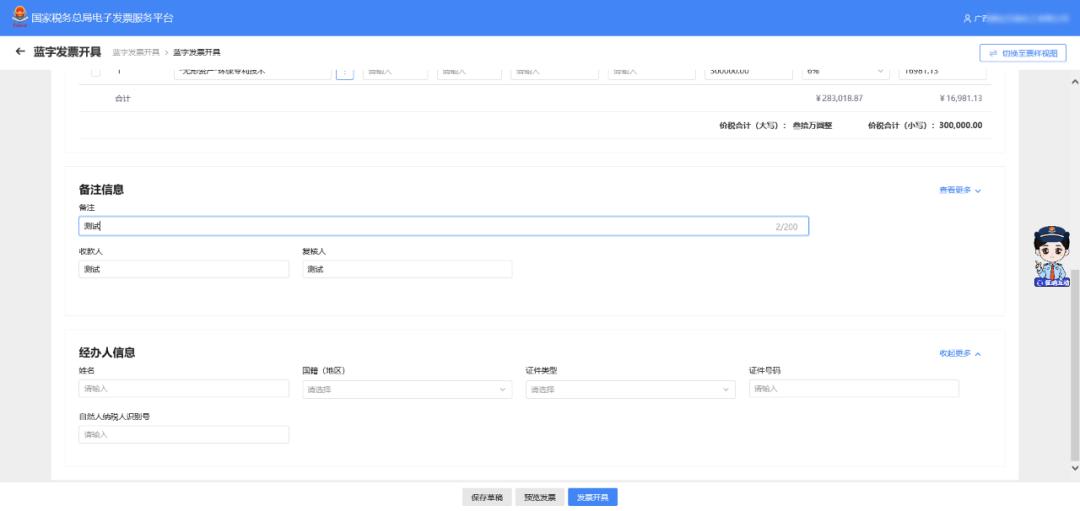Collapse 收起更多 in 经办人信息 section
The width and height of the screenshot is (1080, 511).
[959, 353]
